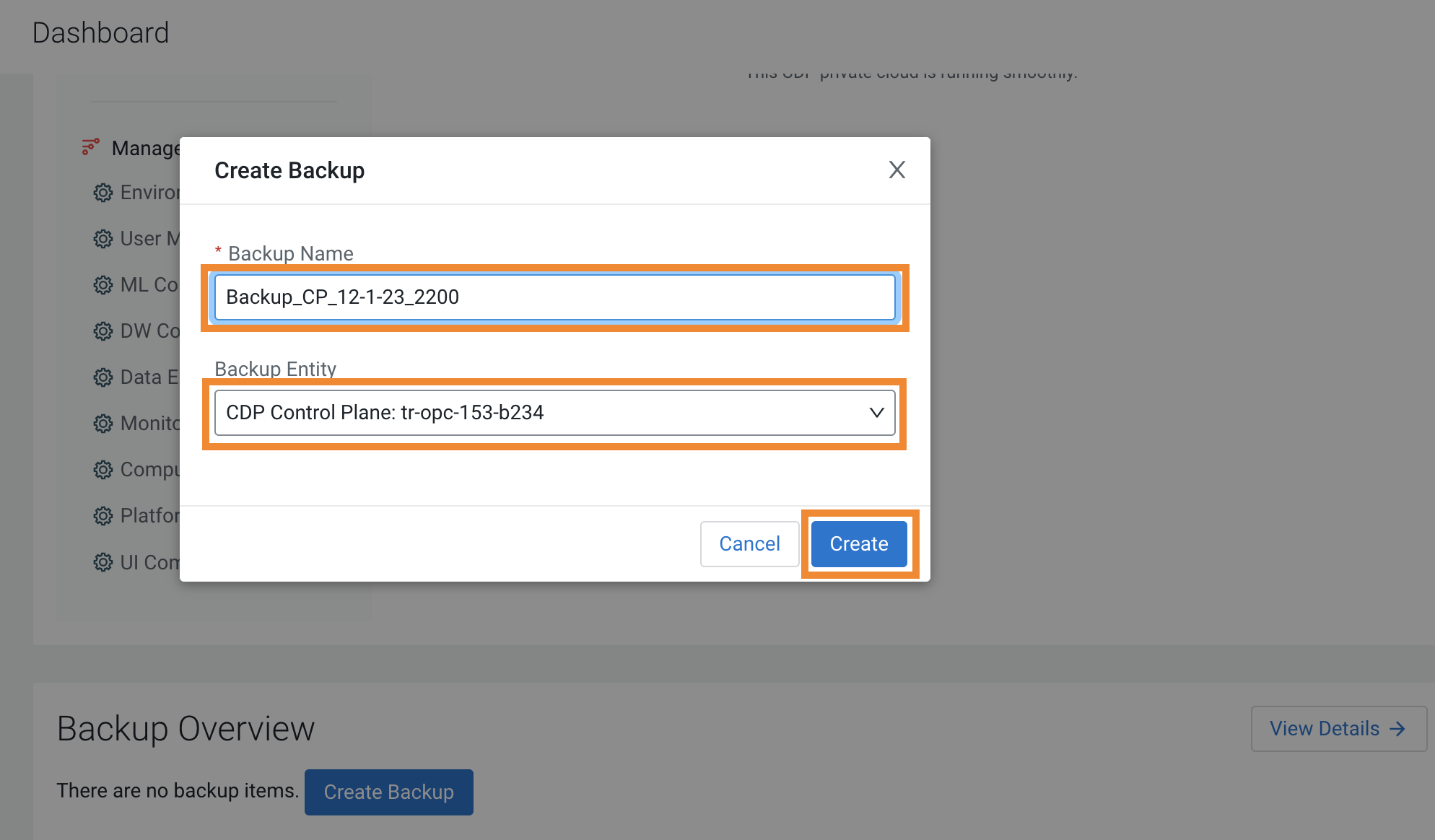The image size is (1435, 840).
Task: Open View Details for Backup Overview
Action: [1338, 728]
